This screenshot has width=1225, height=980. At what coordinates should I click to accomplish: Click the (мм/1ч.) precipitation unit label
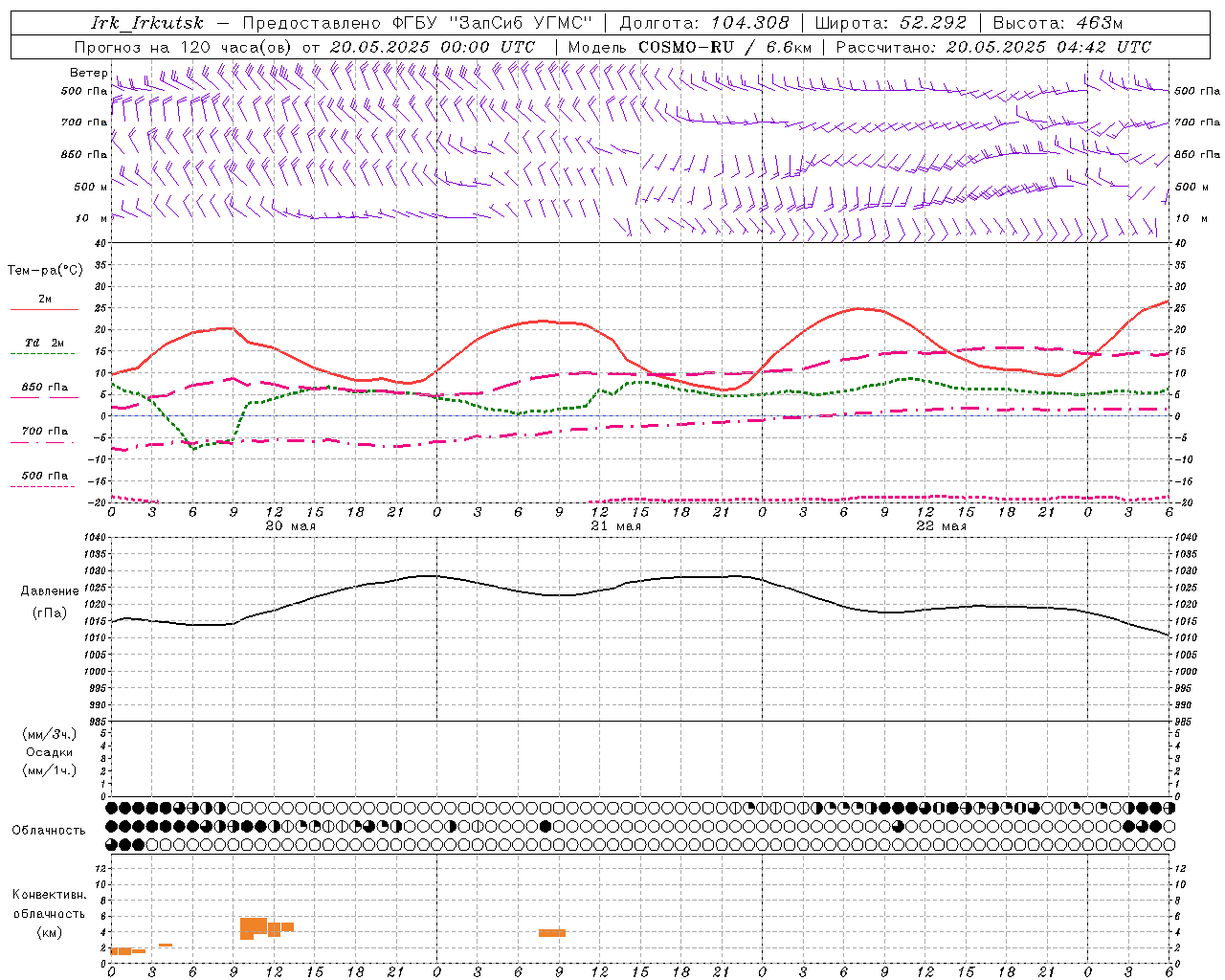tap(50, 770)
